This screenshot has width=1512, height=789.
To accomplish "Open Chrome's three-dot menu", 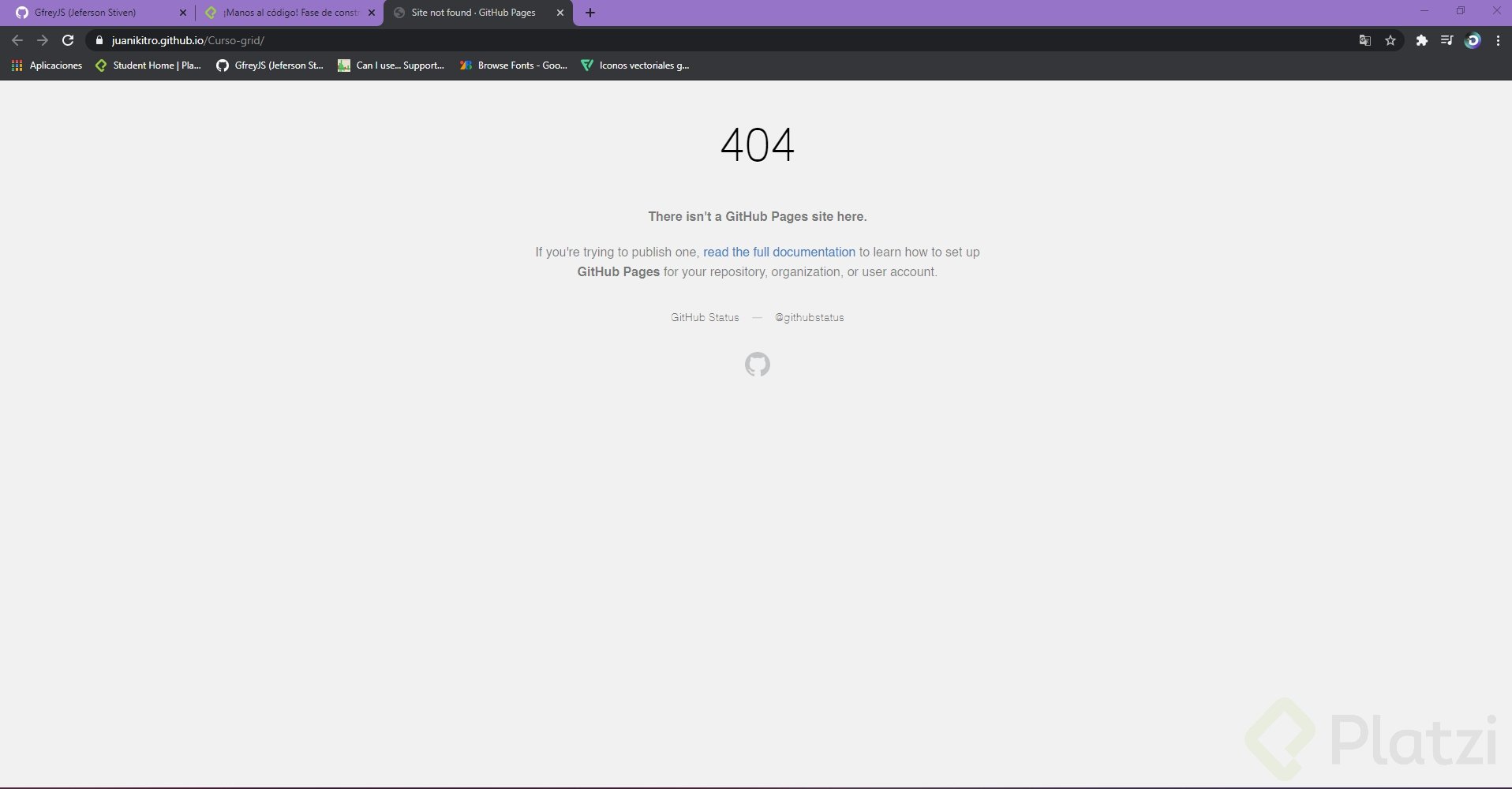I will click(1498, 40).
